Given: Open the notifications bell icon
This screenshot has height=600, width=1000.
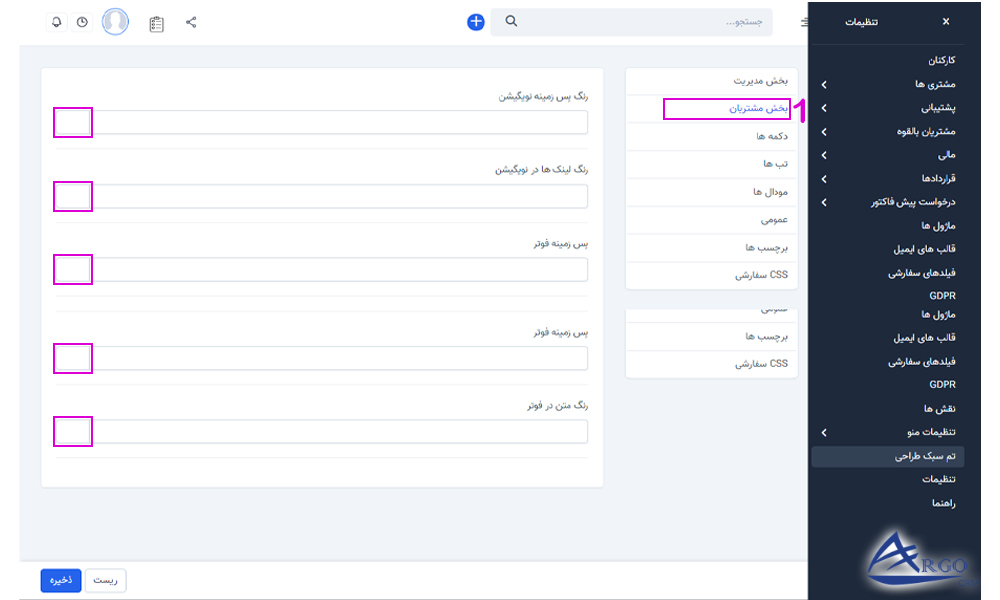Looking at the screenshot, I should [57, 21].
